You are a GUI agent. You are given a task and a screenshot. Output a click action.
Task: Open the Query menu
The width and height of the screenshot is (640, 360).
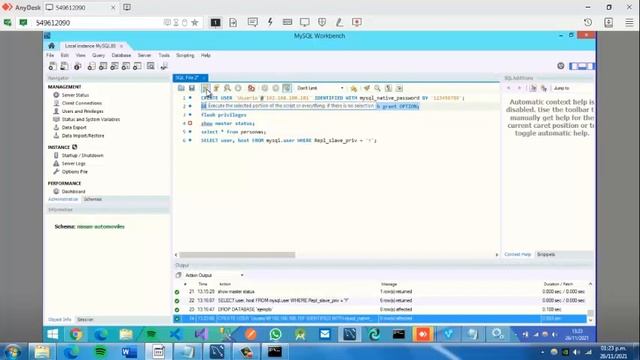(98, 55)
